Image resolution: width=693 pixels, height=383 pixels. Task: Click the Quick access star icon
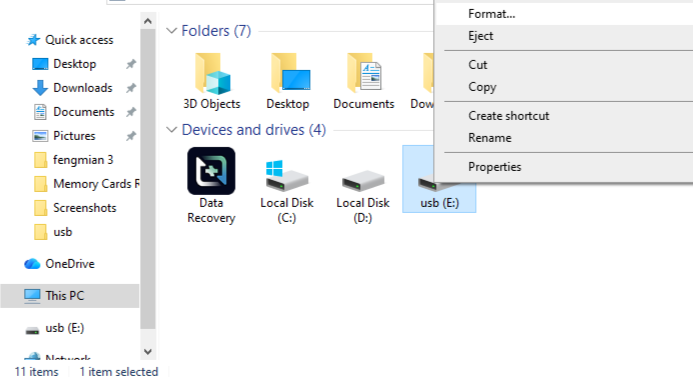33,40
